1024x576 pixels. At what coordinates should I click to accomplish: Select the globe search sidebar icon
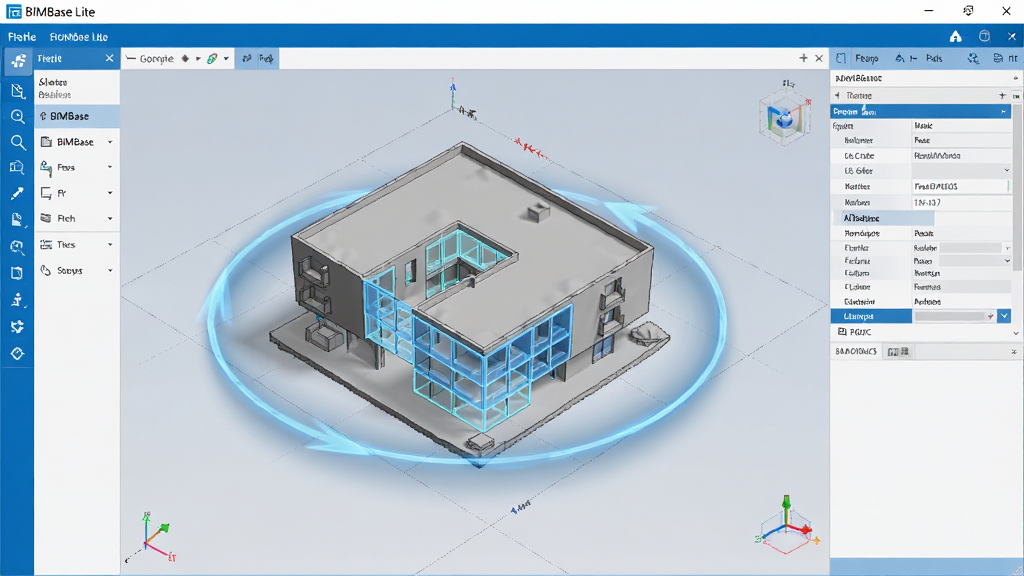pyautogui.click(x=17, y=247)
